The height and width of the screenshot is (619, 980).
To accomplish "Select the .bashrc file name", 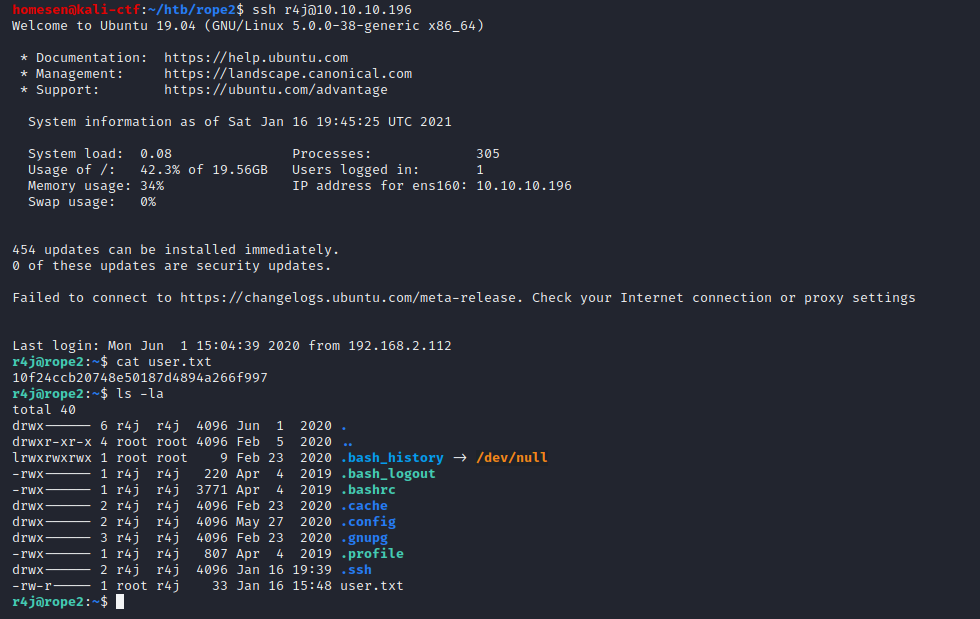I will 368,490.
